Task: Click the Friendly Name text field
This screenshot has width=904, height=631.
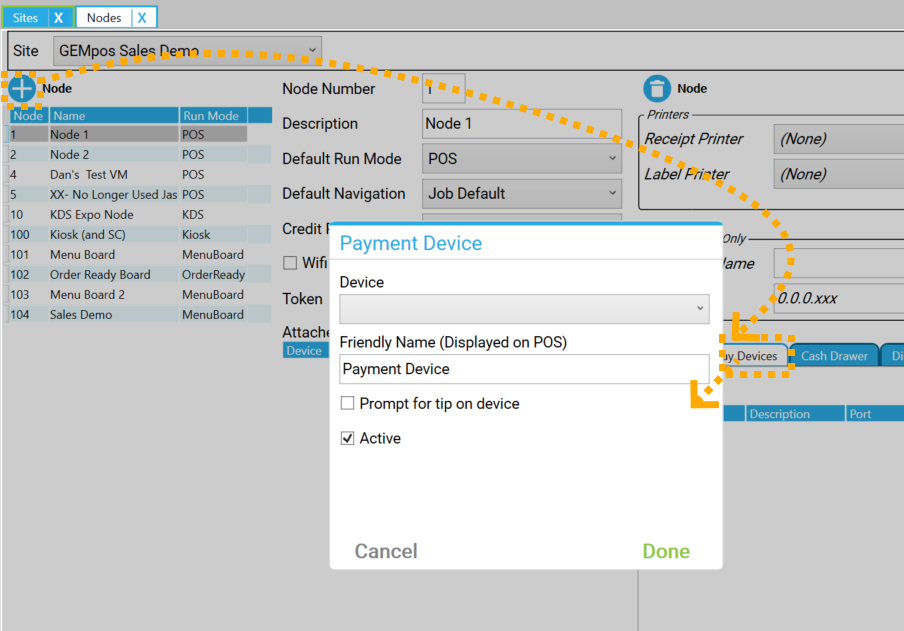Action: 524,369
